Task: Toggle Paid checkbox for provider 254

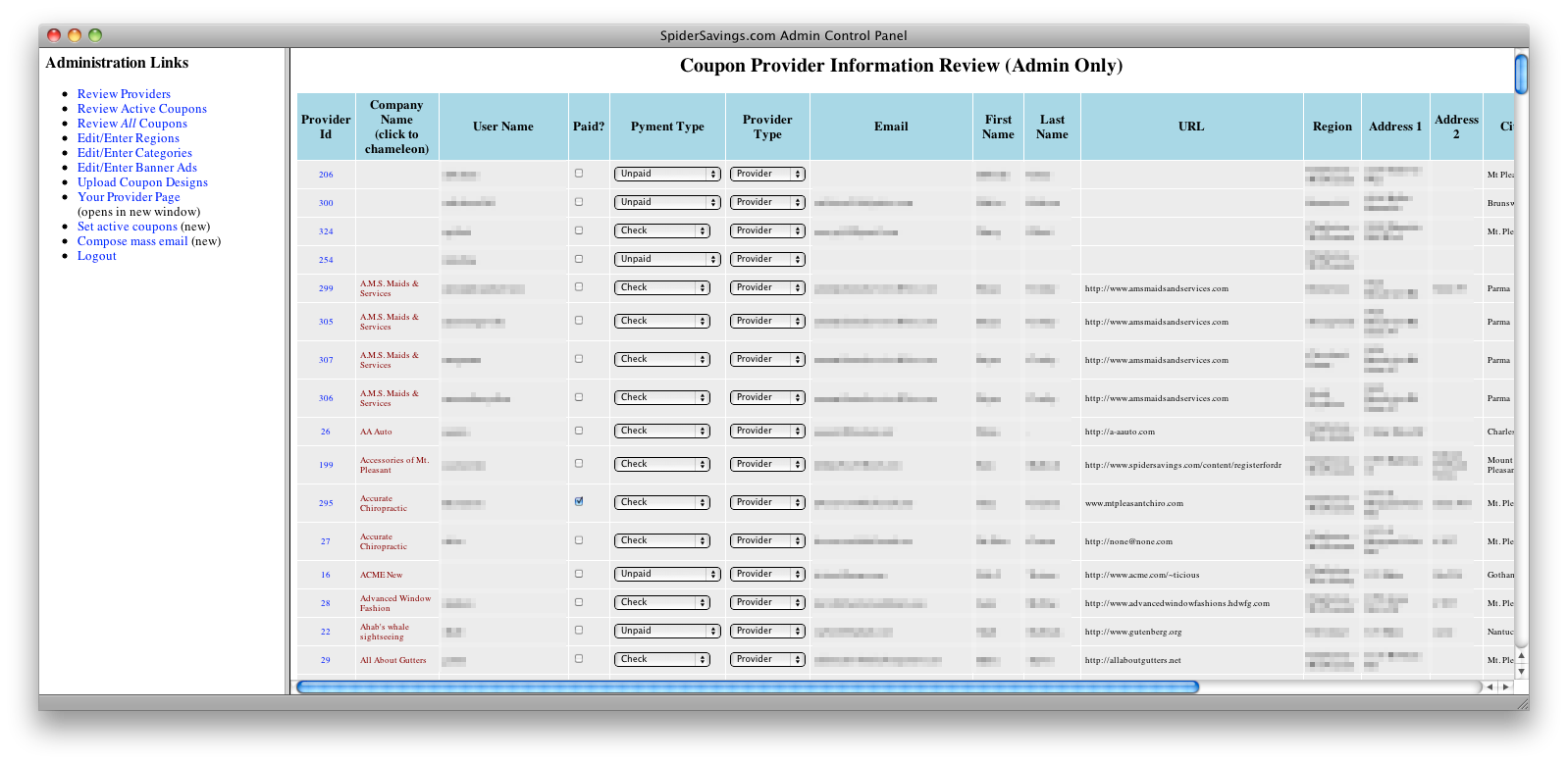Action: (x=579, y=259)
